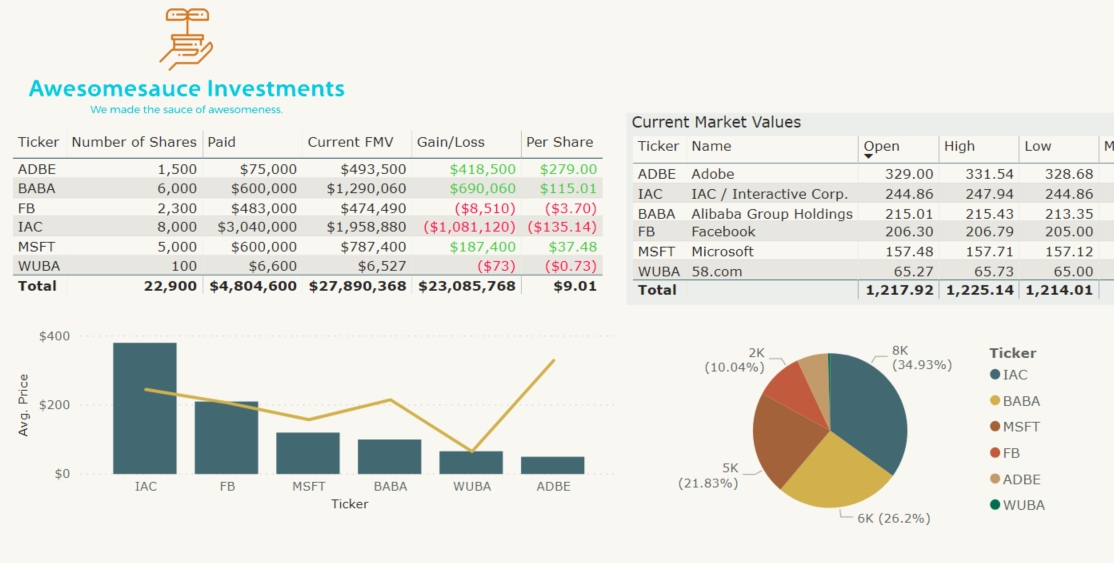This screenshot has width=1114, height=563.
Task: Select IAC legend color dot
Action: tap(995, 375)
